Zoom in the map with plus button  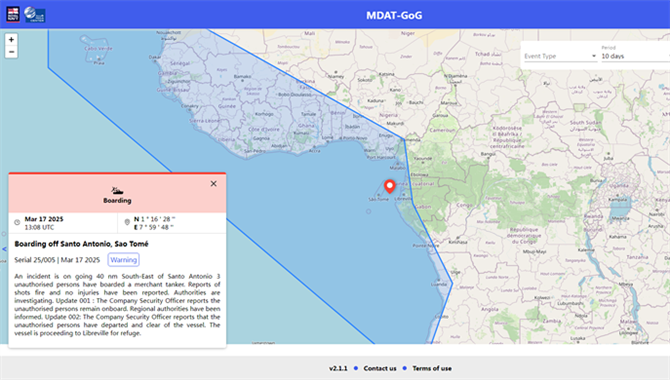pos(11,40)
